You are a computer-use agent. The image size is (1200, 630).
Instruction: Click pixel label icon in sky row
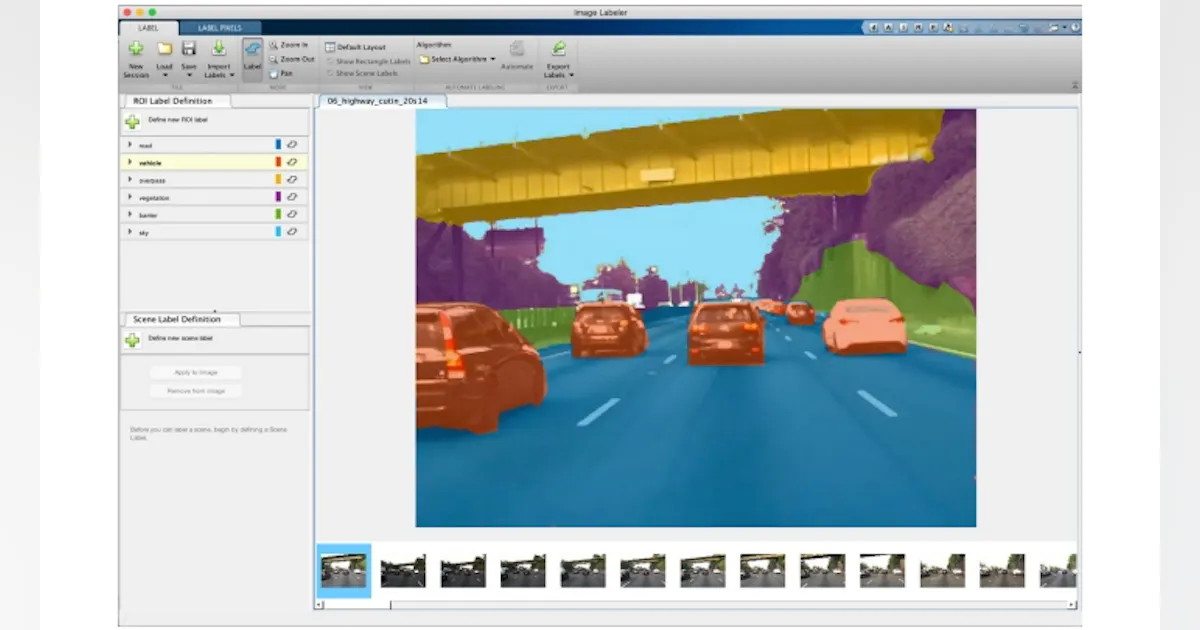point(292,231)
